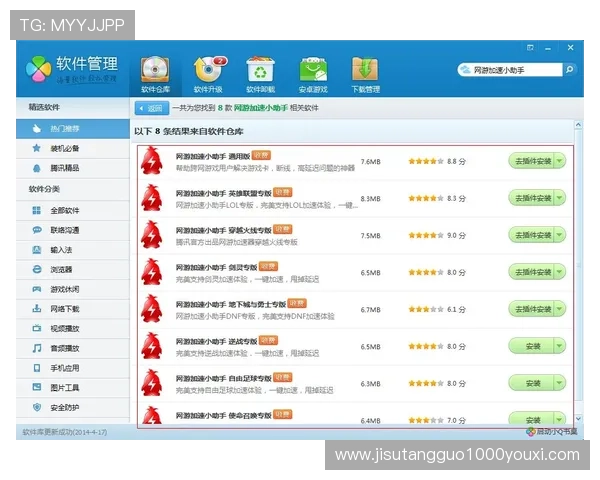This screenshot has height=480, width=600.
Task: Click 去插件安装 for 地下城与勇士专版
Action: [532, 309]
